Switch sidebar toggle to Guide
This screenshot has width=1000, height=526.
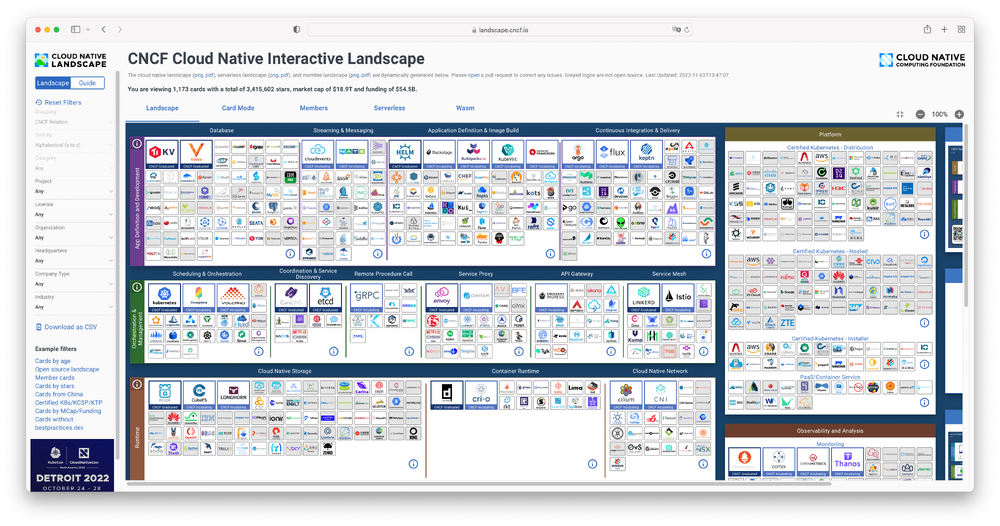pos(88,83)
